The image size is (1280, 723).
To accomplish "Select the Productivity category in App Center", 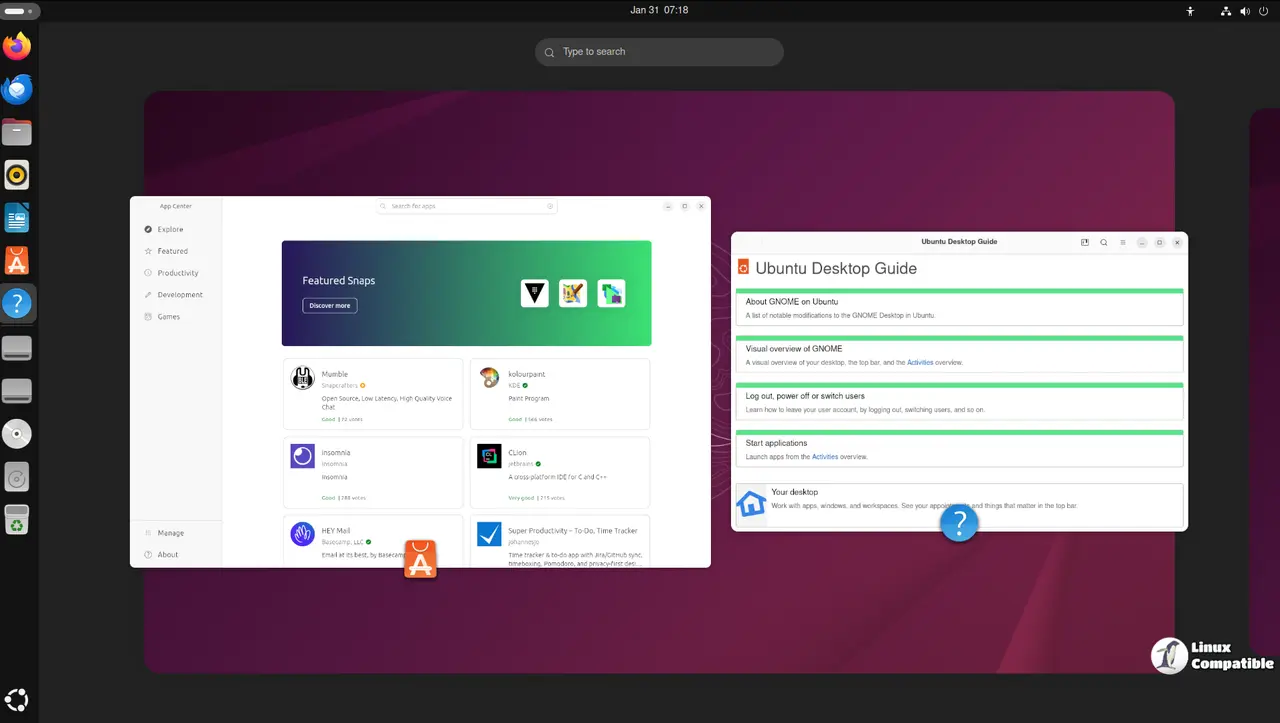I will (177, 273).
